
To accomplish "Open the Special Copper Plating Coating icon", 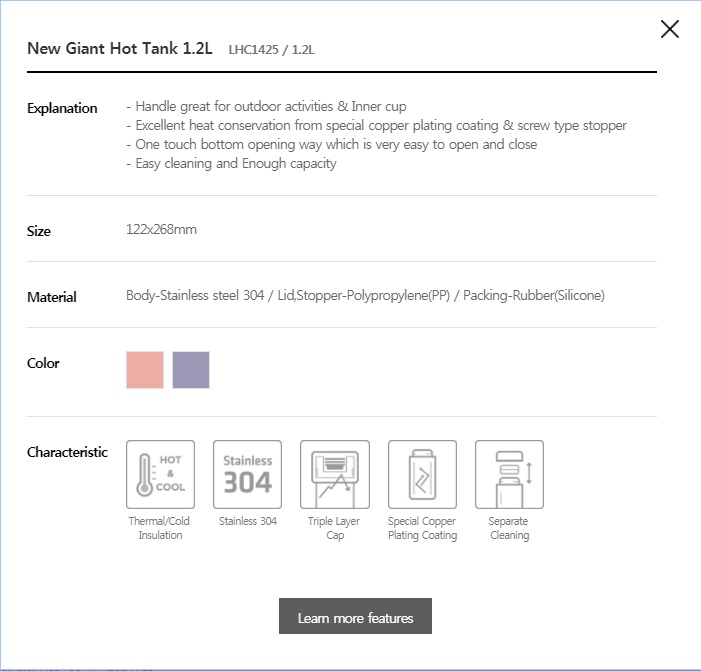I will click(422, 474).
